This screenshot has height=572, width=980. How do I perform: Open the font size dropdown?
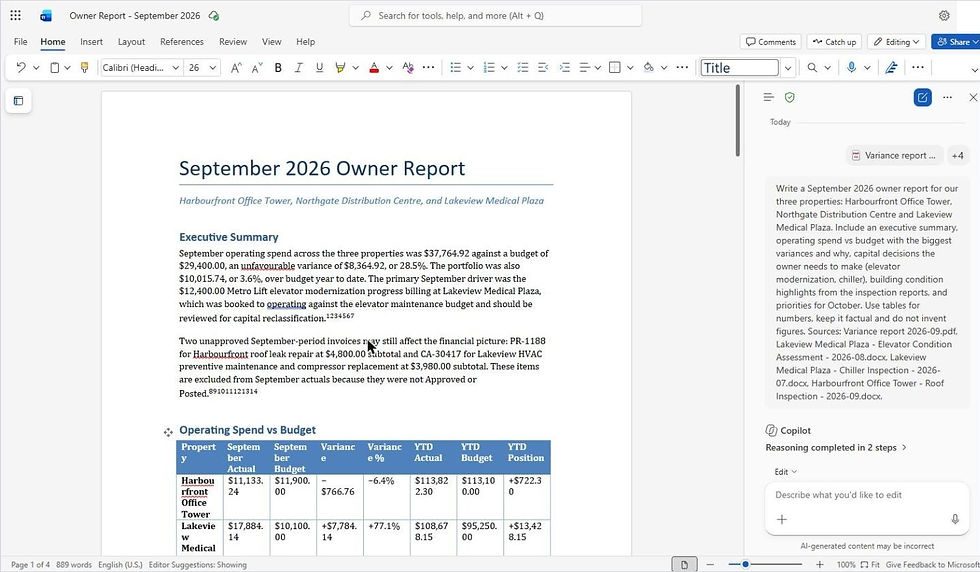click(212, 68)
